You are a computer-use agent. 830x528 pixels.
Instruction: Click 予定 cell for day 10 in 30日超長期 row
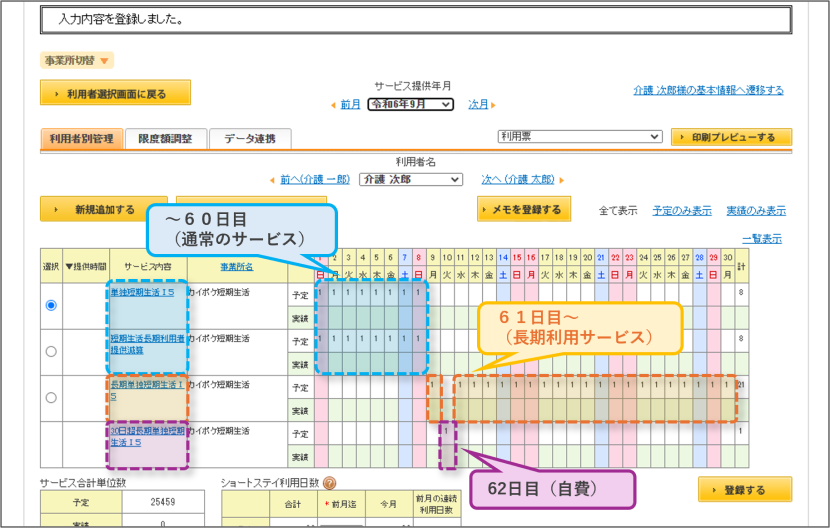[x=447, y=433]
